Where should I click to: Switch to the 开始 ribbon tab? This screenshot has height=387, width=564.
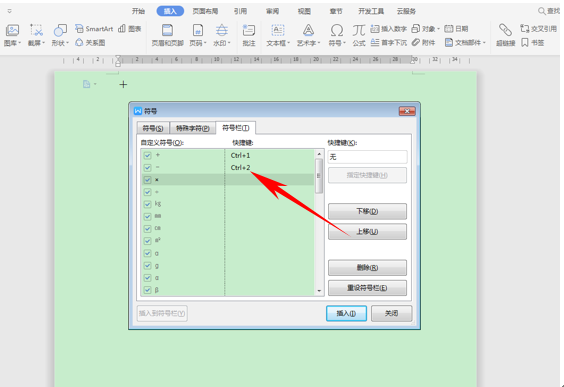[x=138, y=11]
